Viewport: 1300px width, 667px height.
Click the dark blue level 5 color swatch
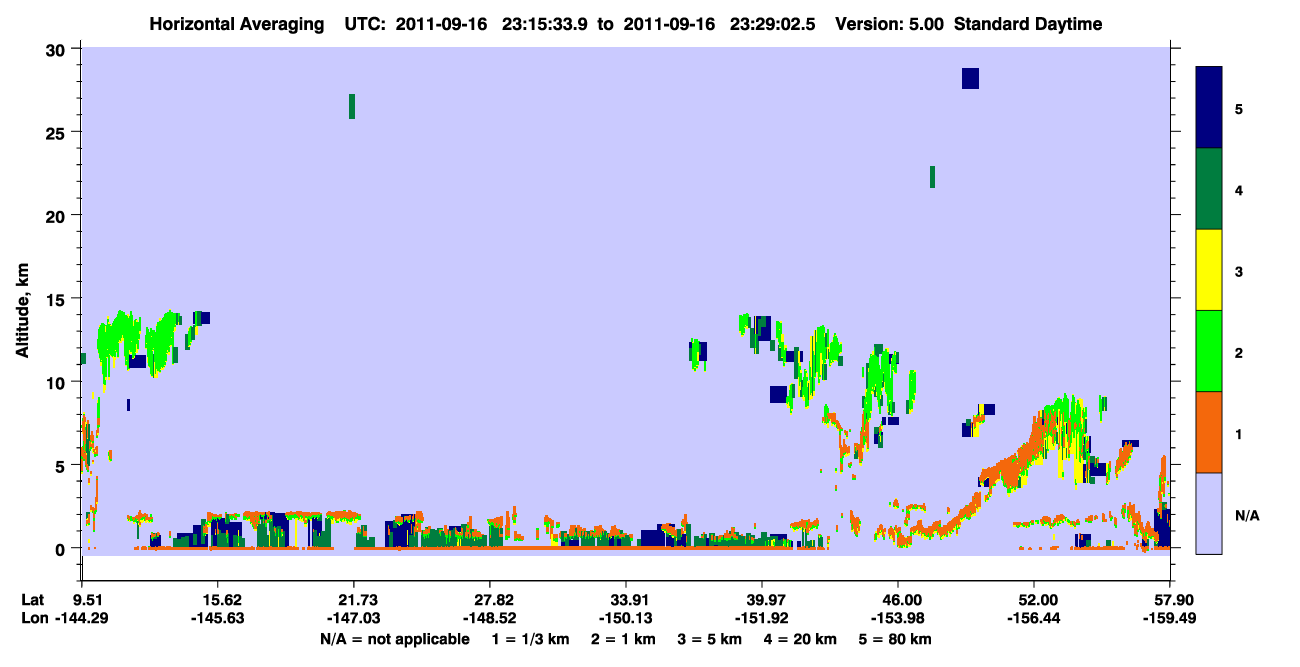click(x=1209, y=107)
